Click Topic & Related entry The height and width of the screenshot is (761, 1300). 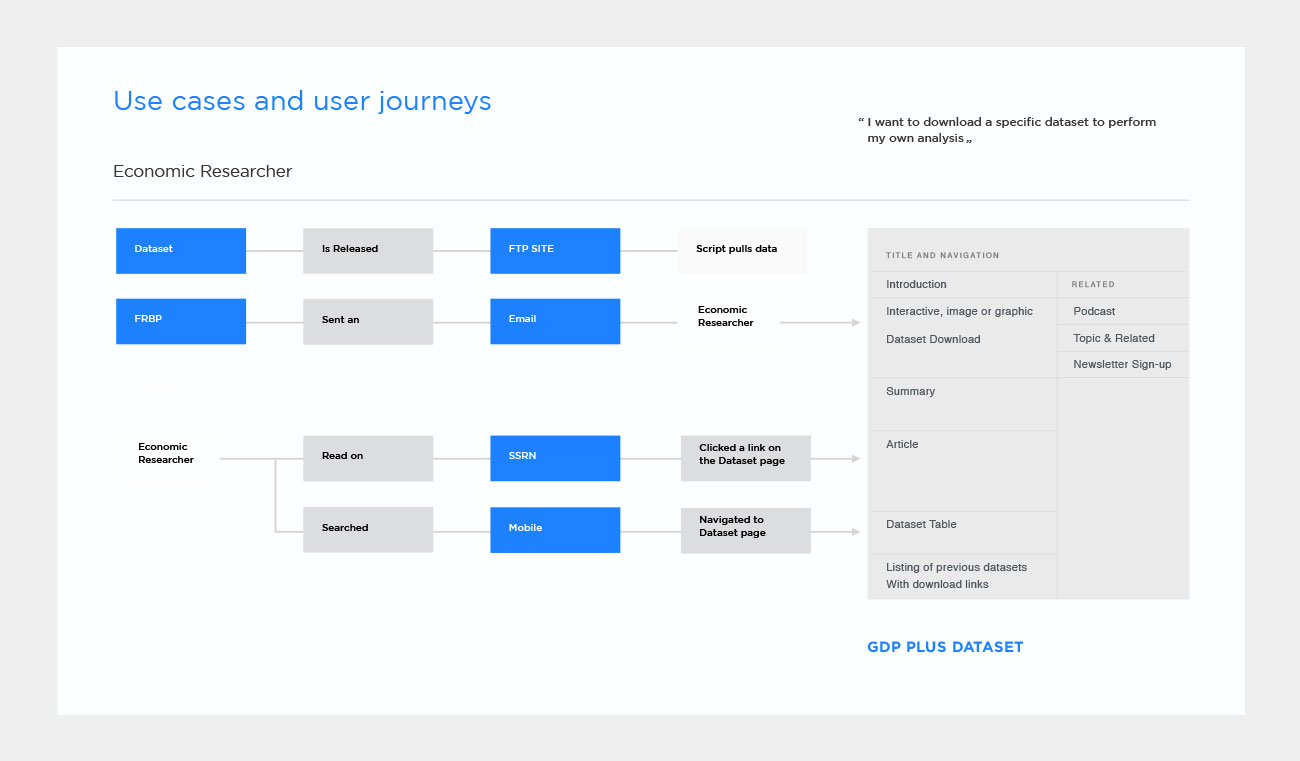point(1113,339)
